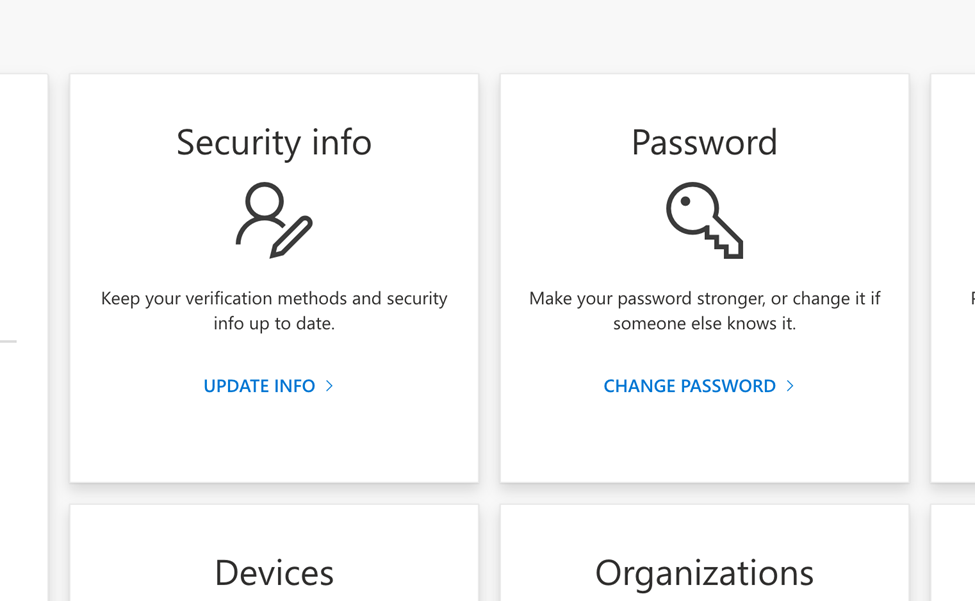Open the CHANGE PASSWORD link
This screenshot has width=975, height=601.
point(689,386)
